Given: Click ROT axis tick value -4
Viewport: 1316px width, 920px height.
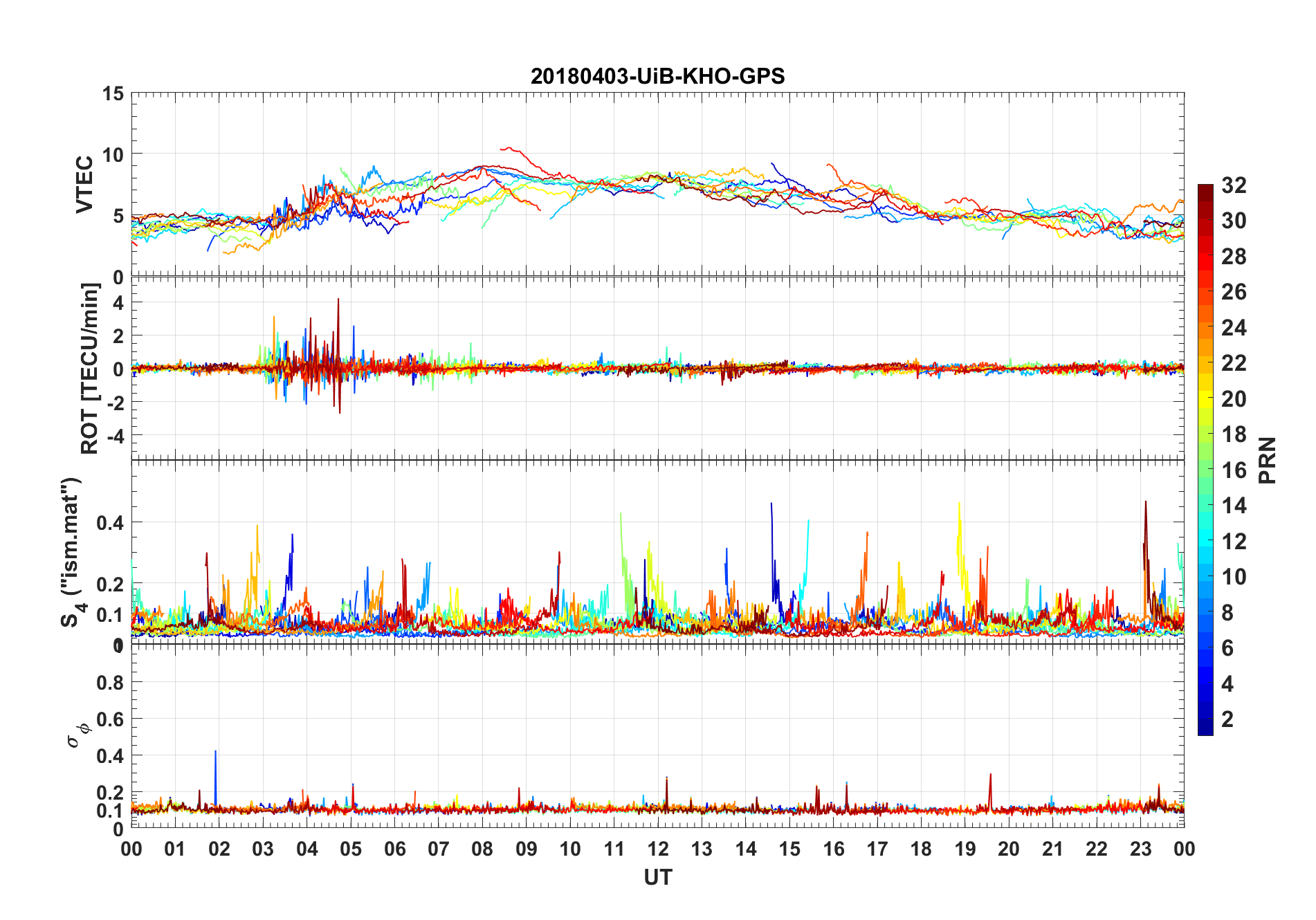Looking at the screenshot, I should tap(114, 436).
